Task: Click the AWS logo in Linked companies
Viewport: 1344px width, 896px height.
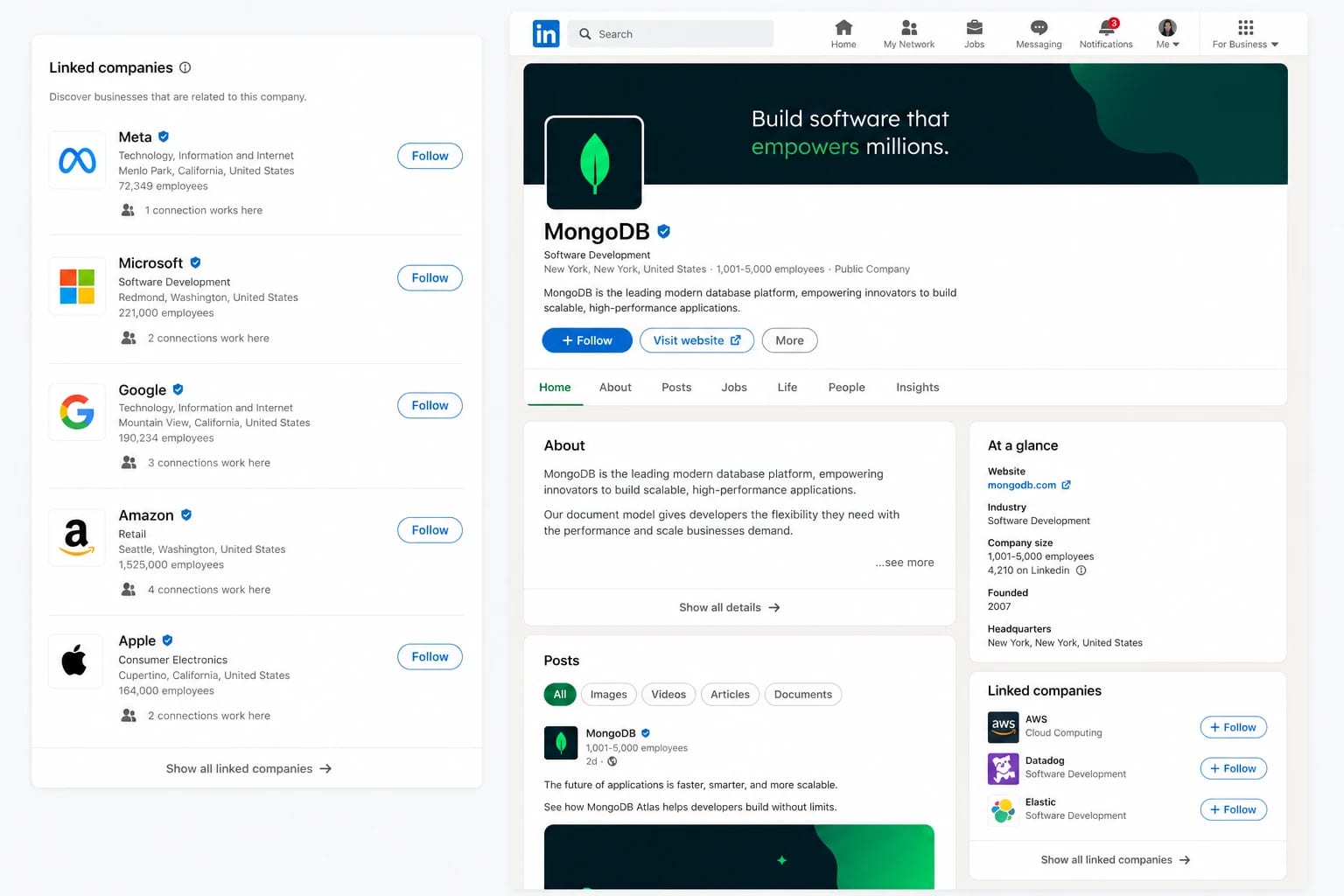Action: [x=1003, y=726]
